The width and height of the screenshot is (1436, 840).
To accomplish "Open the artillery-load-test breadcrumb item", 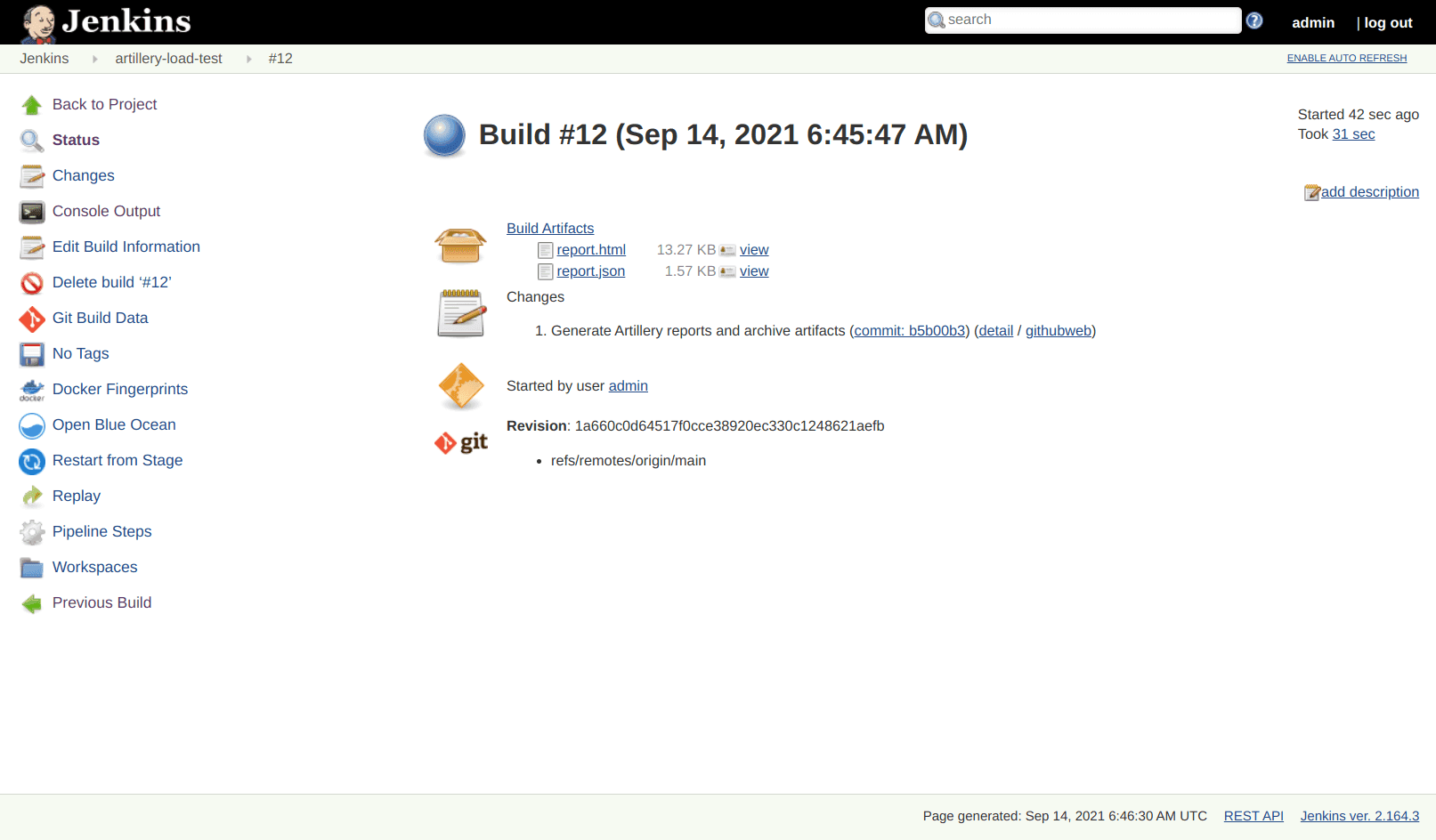I will click(x=168, y=59).
